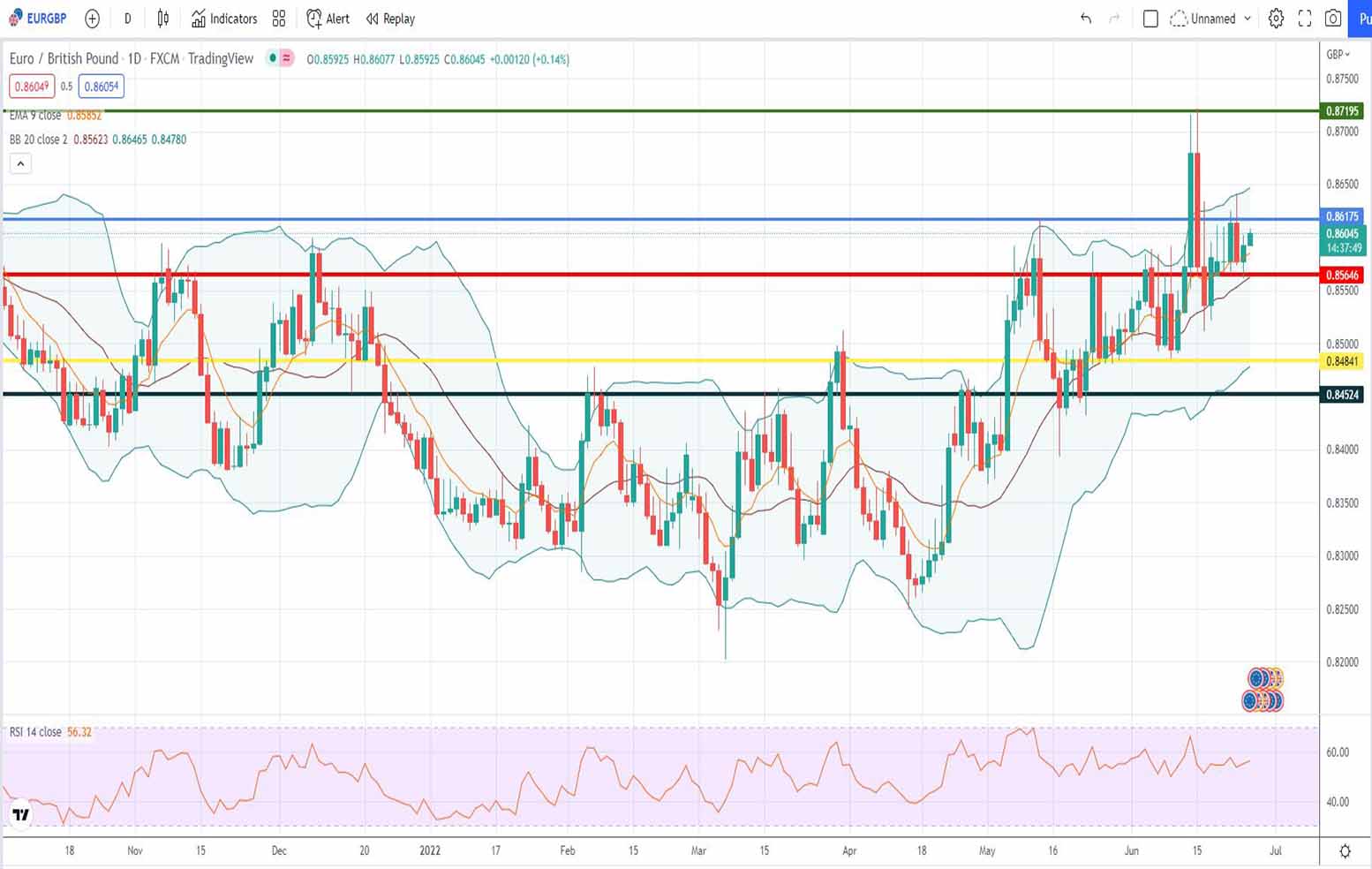Screen dimensions: 1372x869
Task: Select the single-chart layout square icon
Action: click(x=1150, y=19)
